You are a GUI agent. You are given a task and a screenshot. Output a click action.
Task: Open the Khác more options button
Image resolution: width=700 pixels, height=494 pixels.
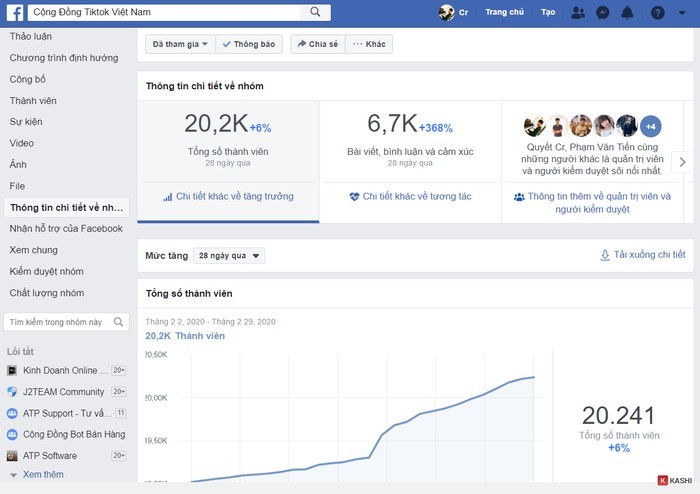(369, 44)
